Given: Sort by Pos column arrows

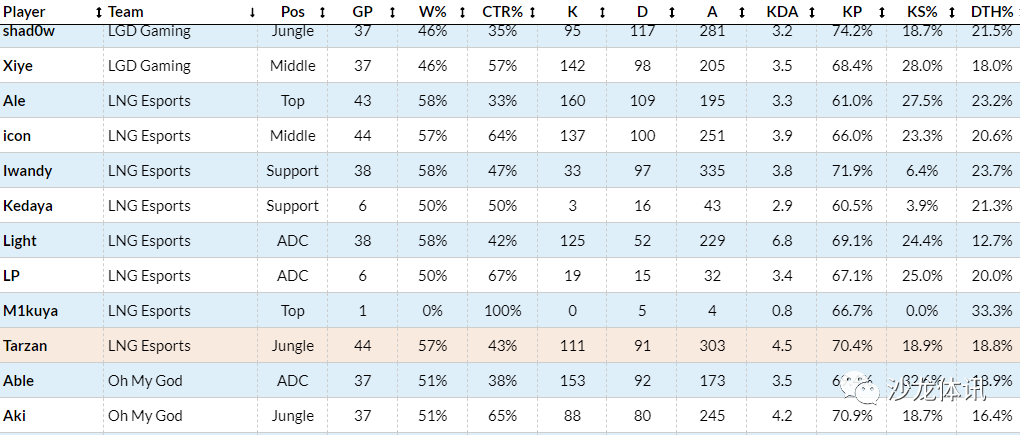Looking at the screenshot, I should pyautogui.click(x=322, y=12).
